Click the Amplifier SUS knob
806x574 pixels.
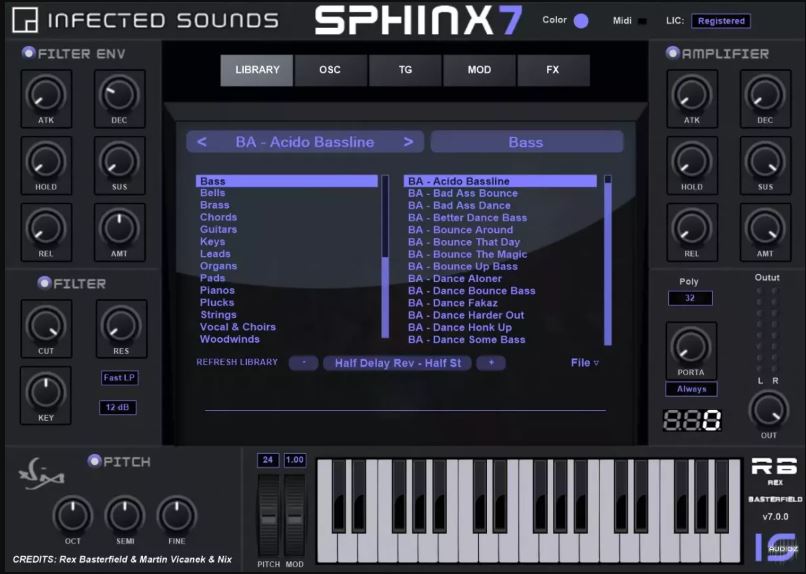pos(765,161)
